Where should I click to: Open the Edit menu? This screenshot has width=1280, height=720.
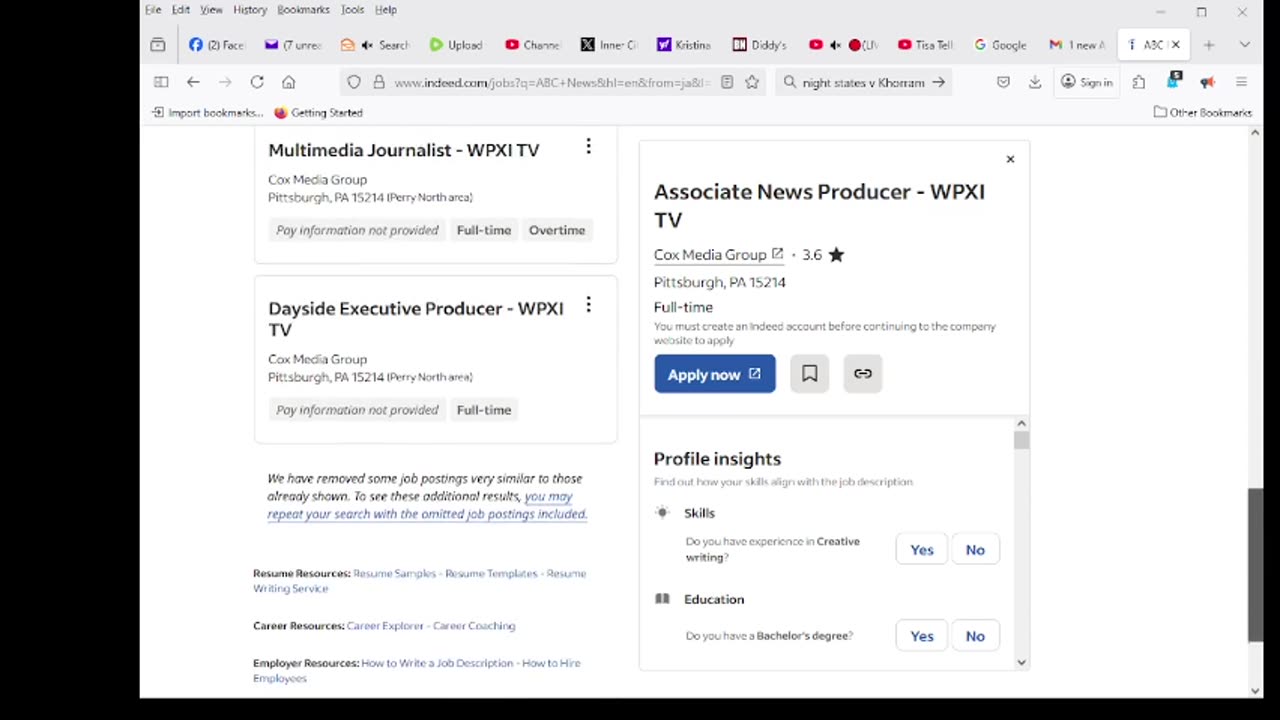click(181, 10)
